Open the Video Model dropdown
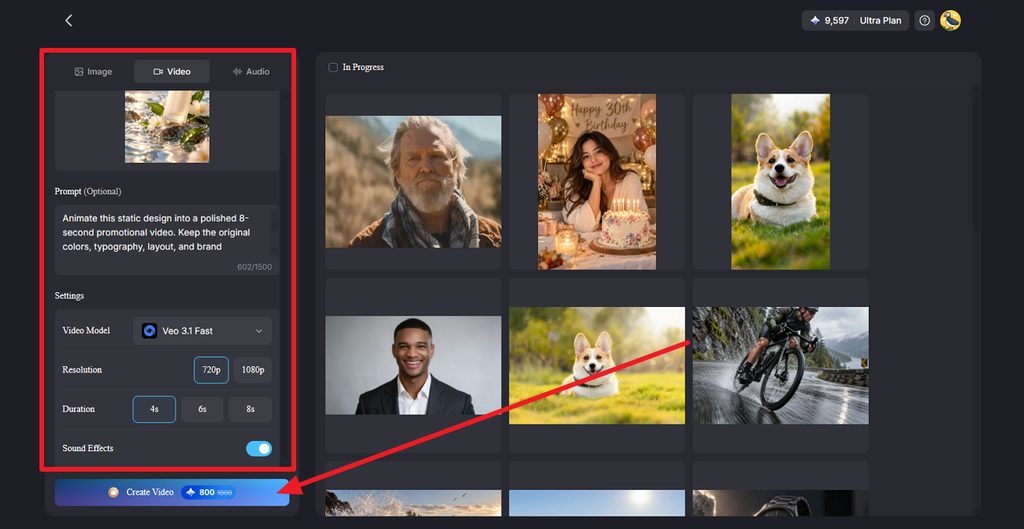The height and width of the screenshot is (529, 1024). point(202,331)
